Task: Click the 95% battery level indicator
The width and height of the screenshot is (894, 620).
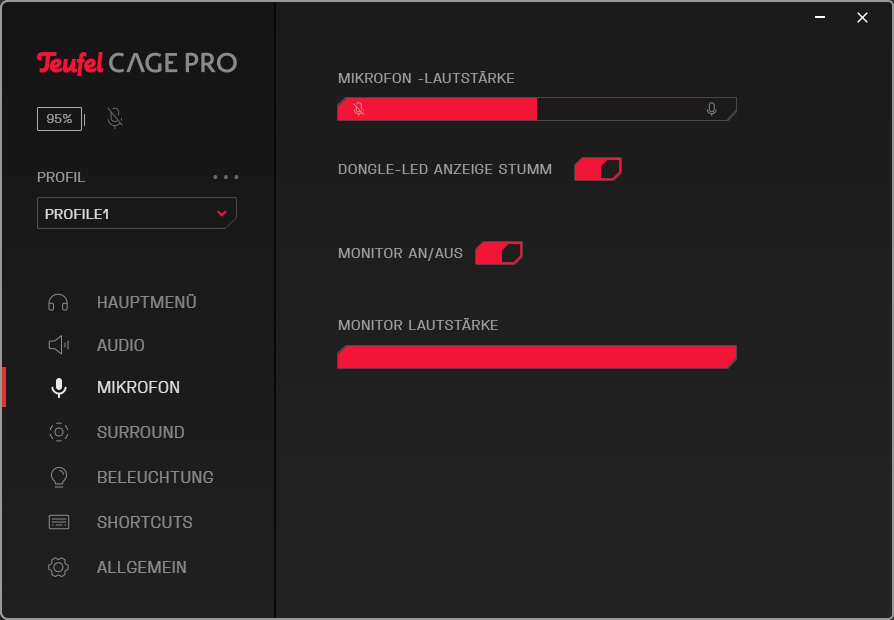Action: [x=59, y=119]
